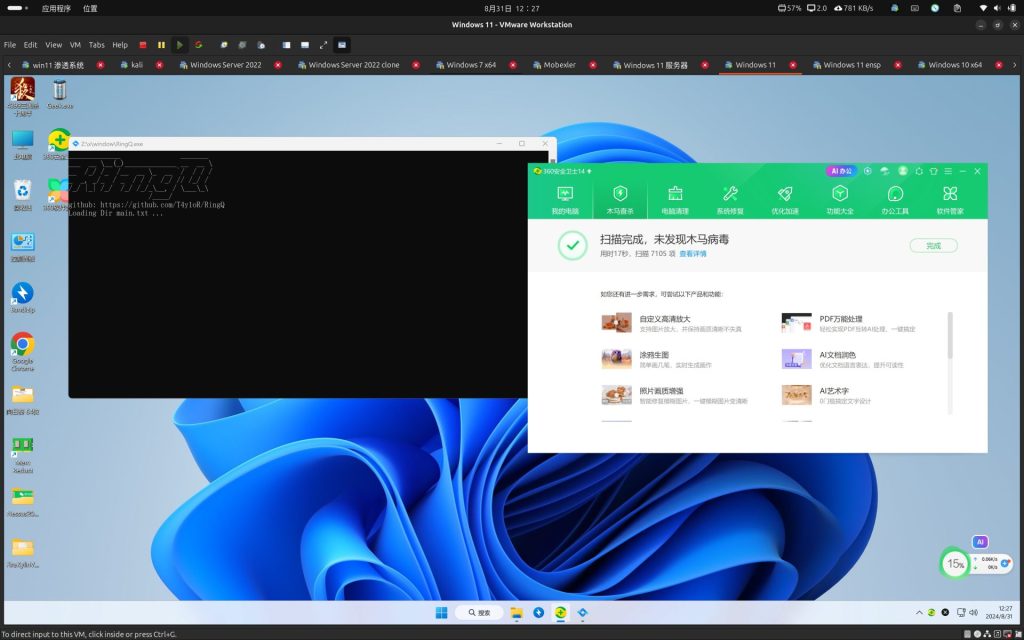This screenshot has width=1024, height=640.
Task: Open 我的电脑 section in 360 Security
Action: click(565, 200)
